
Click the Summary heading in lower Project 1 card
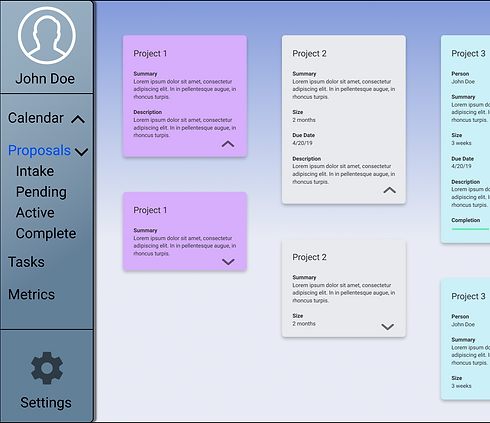(x=145, y=230)
